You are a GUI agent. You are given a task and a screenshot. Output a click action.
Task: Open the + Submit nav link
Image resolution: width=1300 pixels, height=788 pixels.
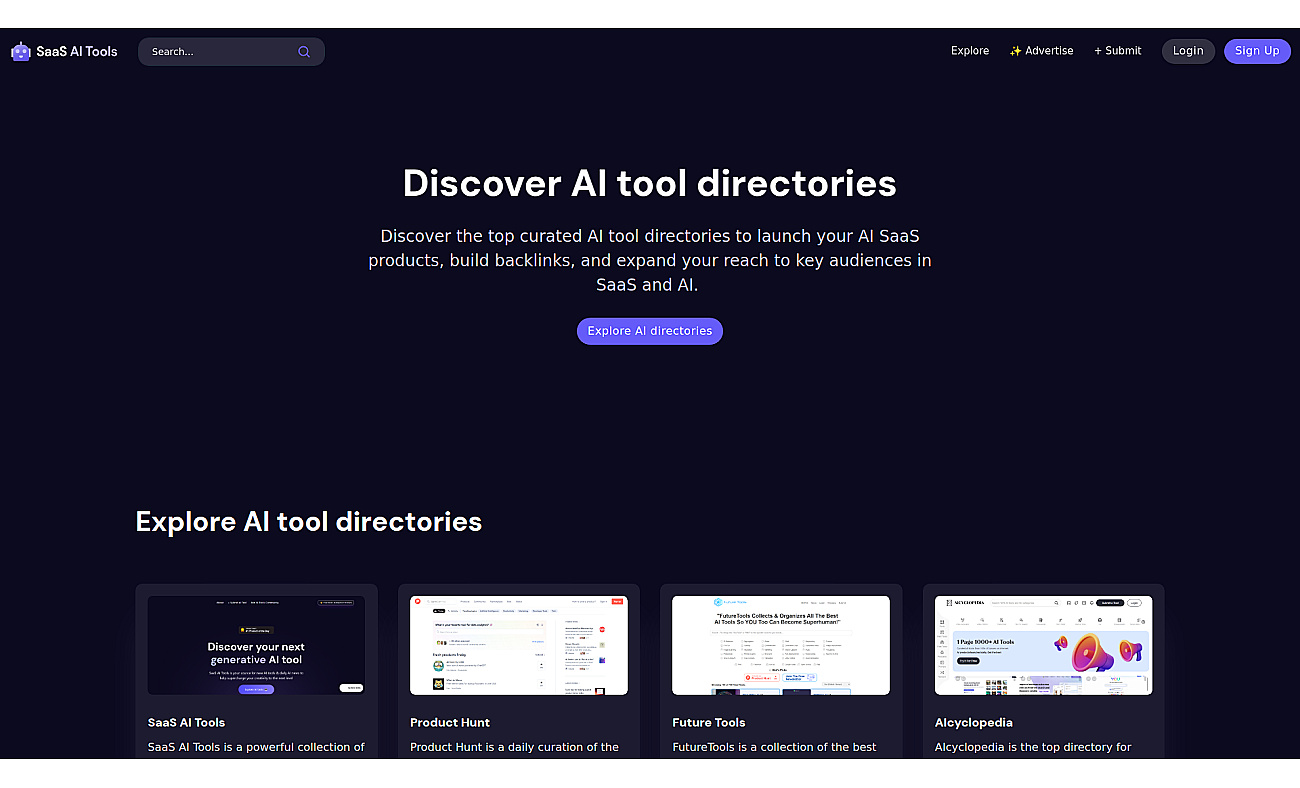pos(1117,51)
